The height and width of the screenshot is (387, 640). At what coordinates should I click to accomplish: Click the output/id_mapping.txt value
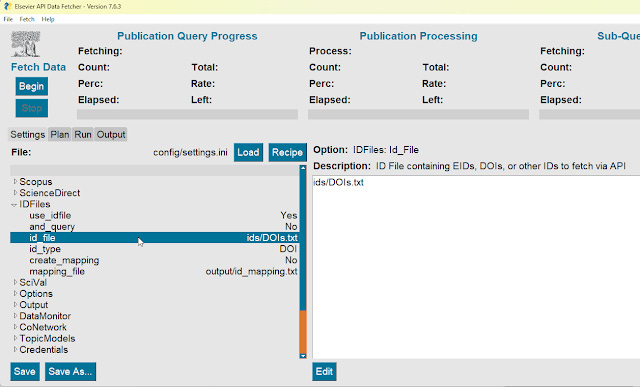point(251,271)
